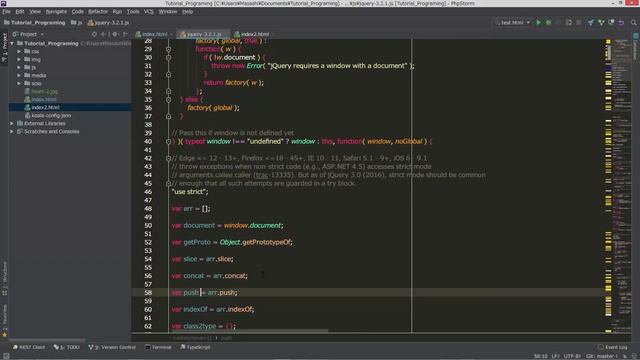640x360 pixels.
Task: Click Tutorial_Programing breadcrumb in navigation bar
Action: coord(35,22)
